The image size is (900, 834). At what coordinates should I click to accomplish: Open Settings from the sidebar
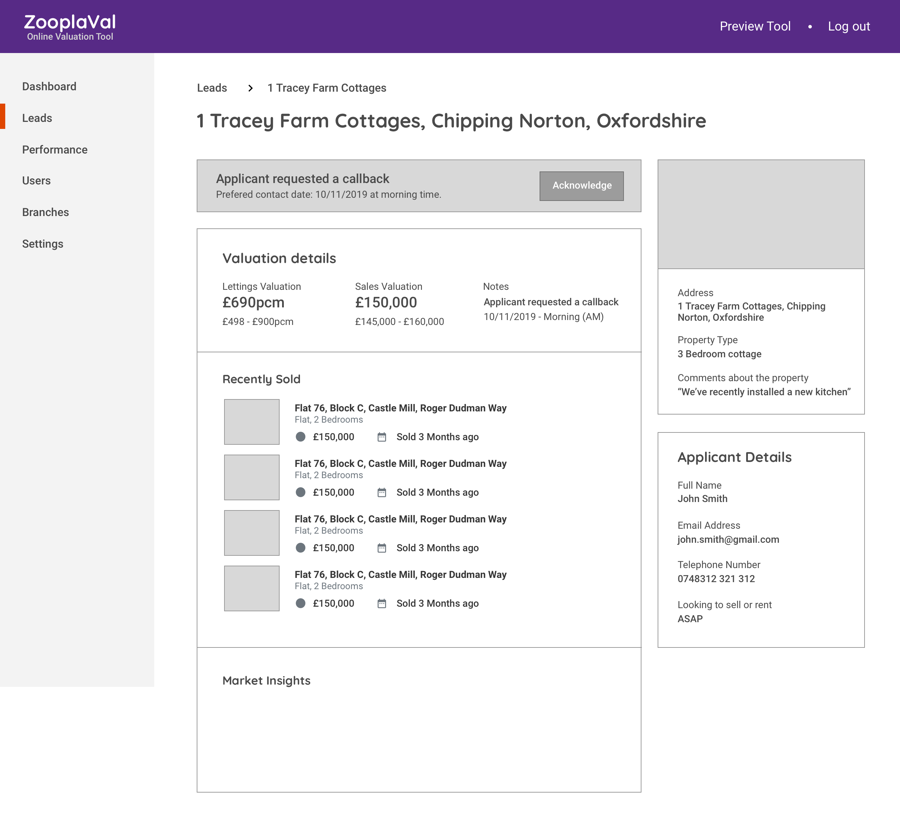(42, 244)
